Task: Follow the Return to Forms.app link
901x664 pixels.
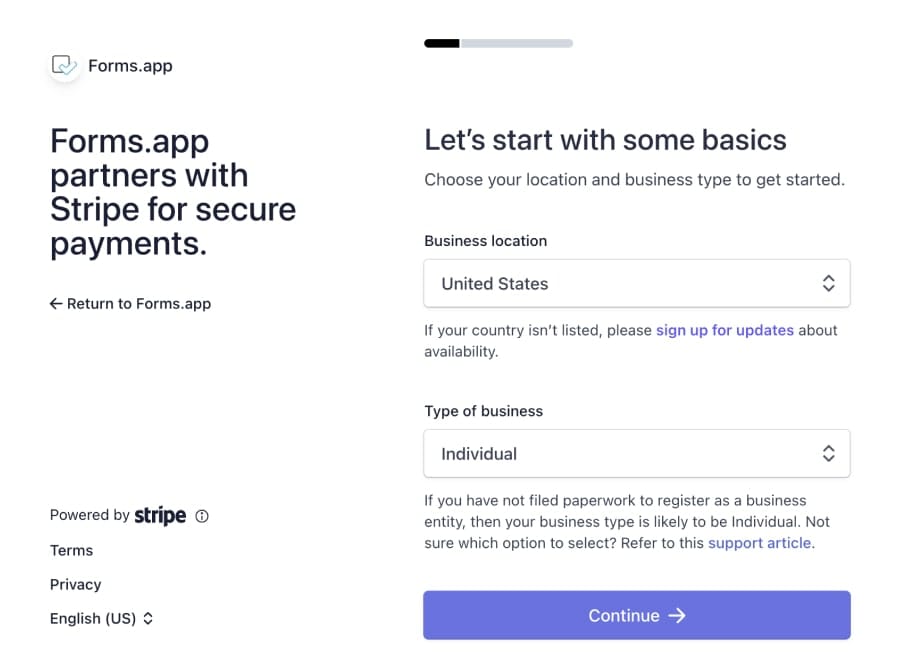Action: point(138,304)
